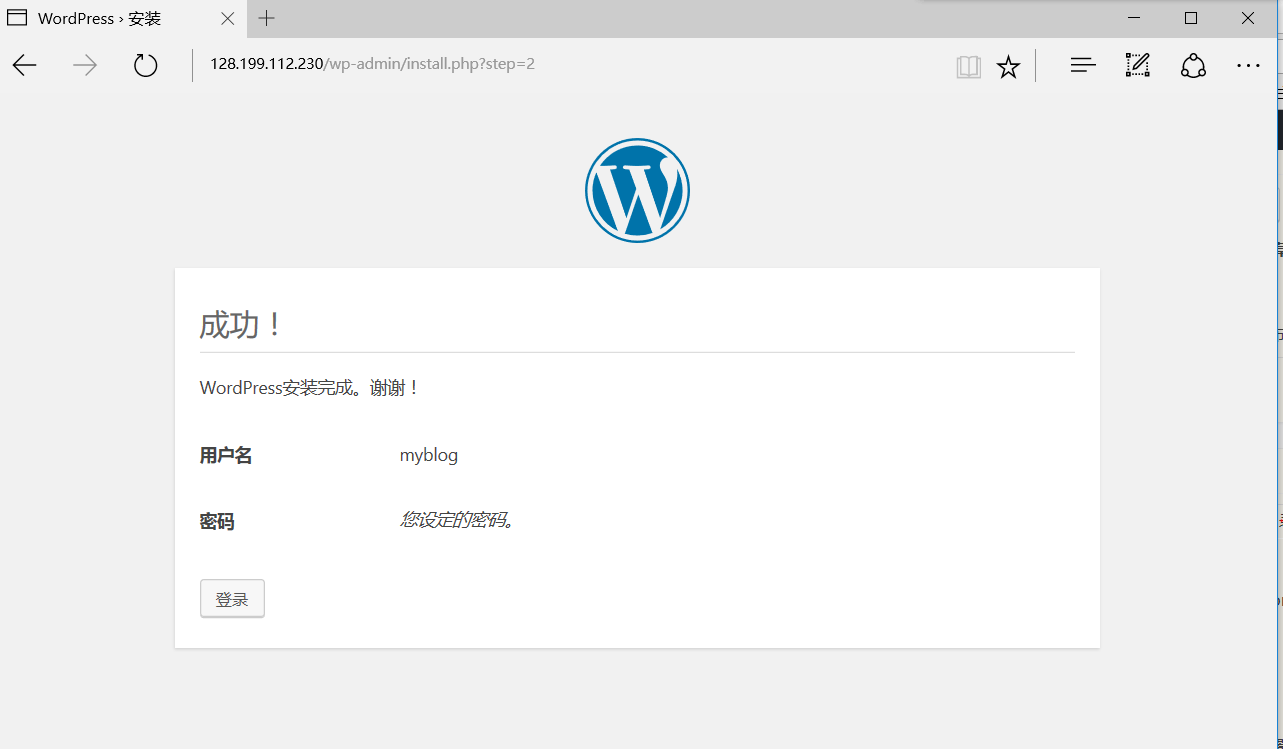Open reading view book icon
Viewport: 1283px width, 749px height.
coord(968,67)
